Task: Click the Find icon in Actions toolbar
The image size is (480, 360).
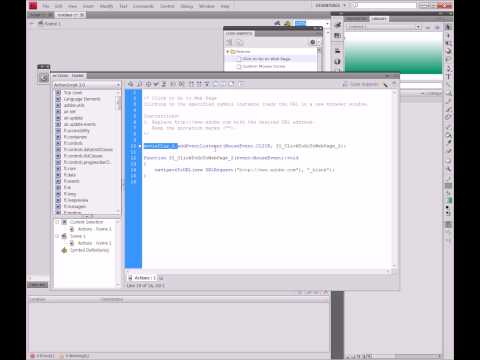Action: coord(139,84)
